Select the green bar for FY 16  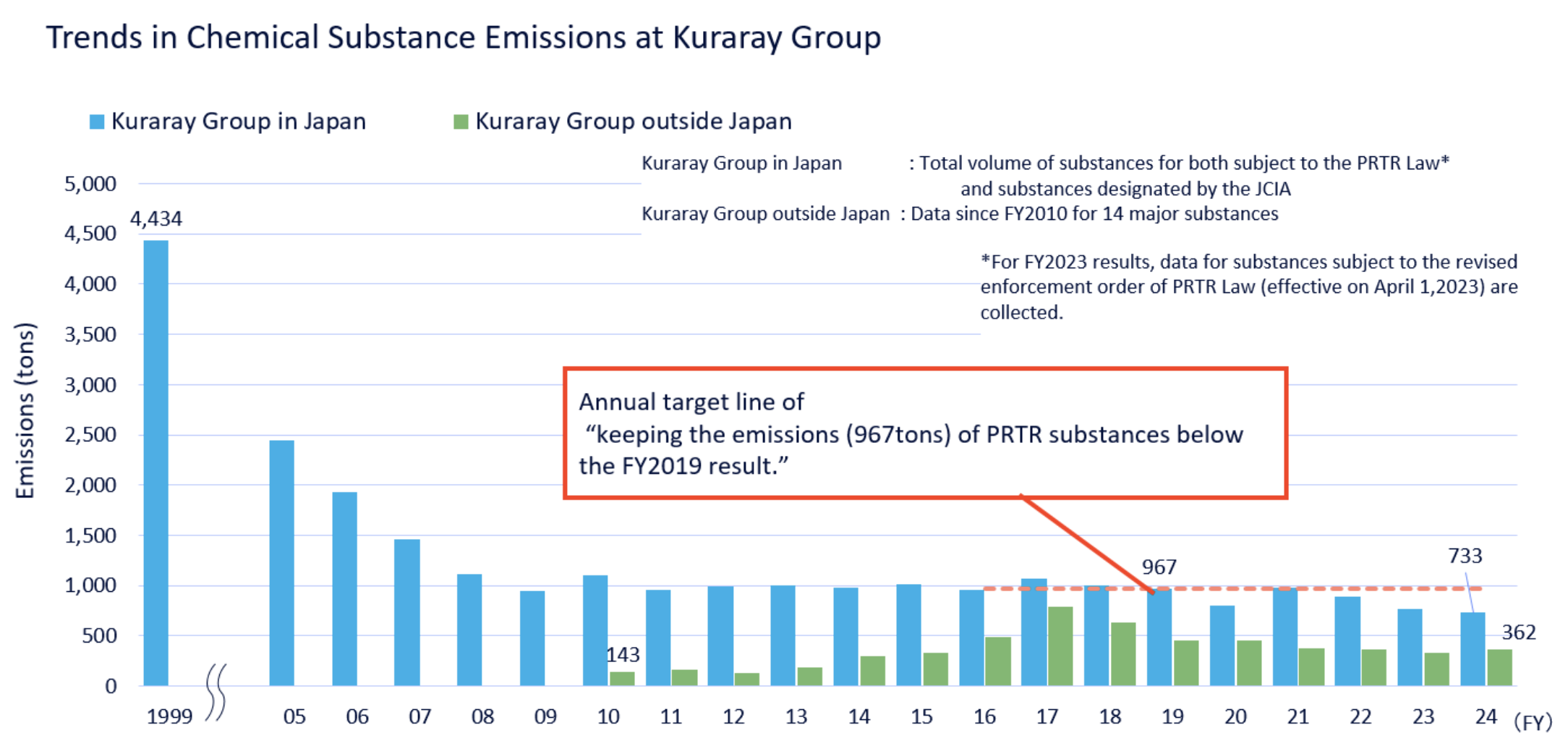pos(998,661)
